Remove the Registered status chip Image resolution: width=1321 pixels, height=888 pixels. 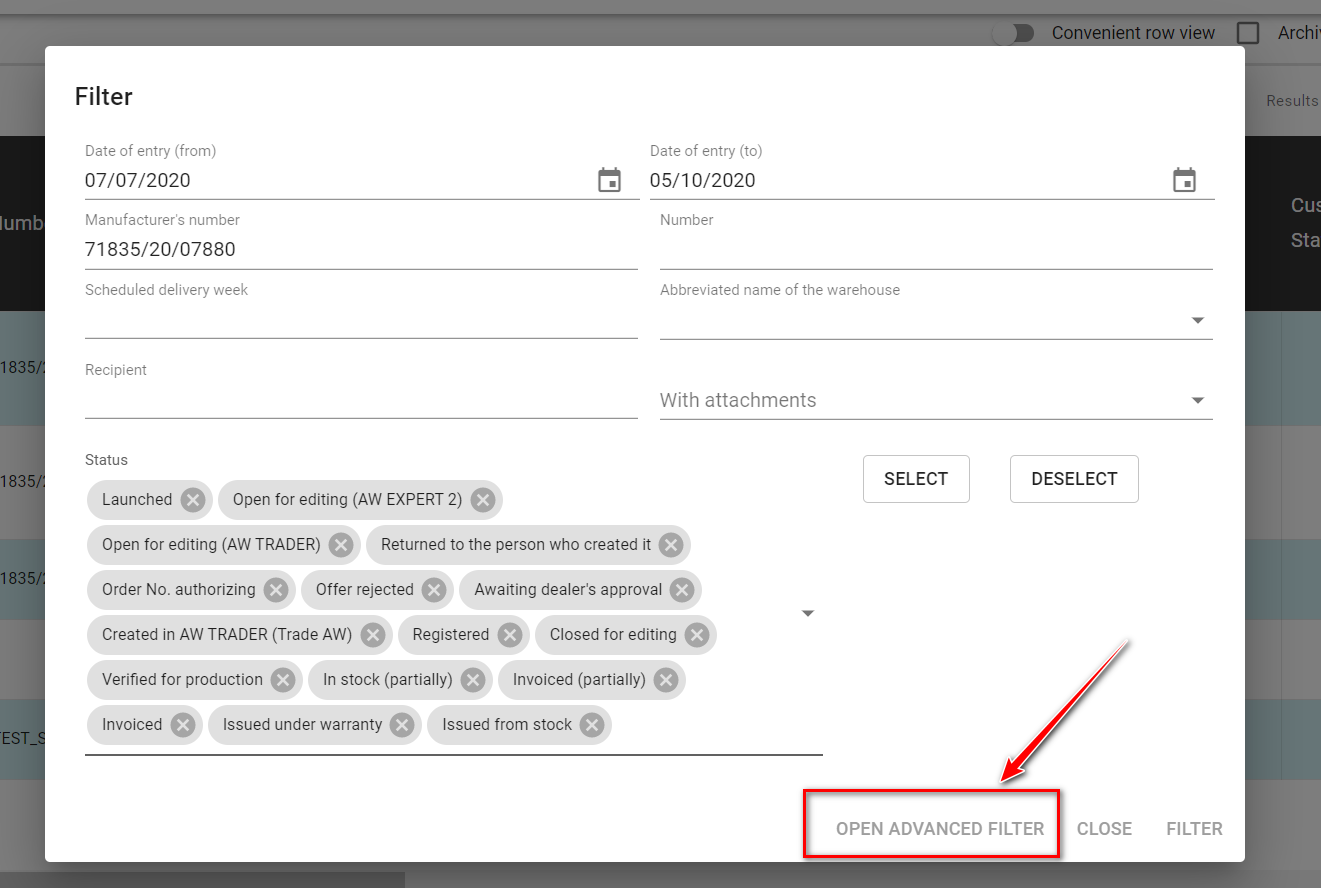tap(510, 635)
